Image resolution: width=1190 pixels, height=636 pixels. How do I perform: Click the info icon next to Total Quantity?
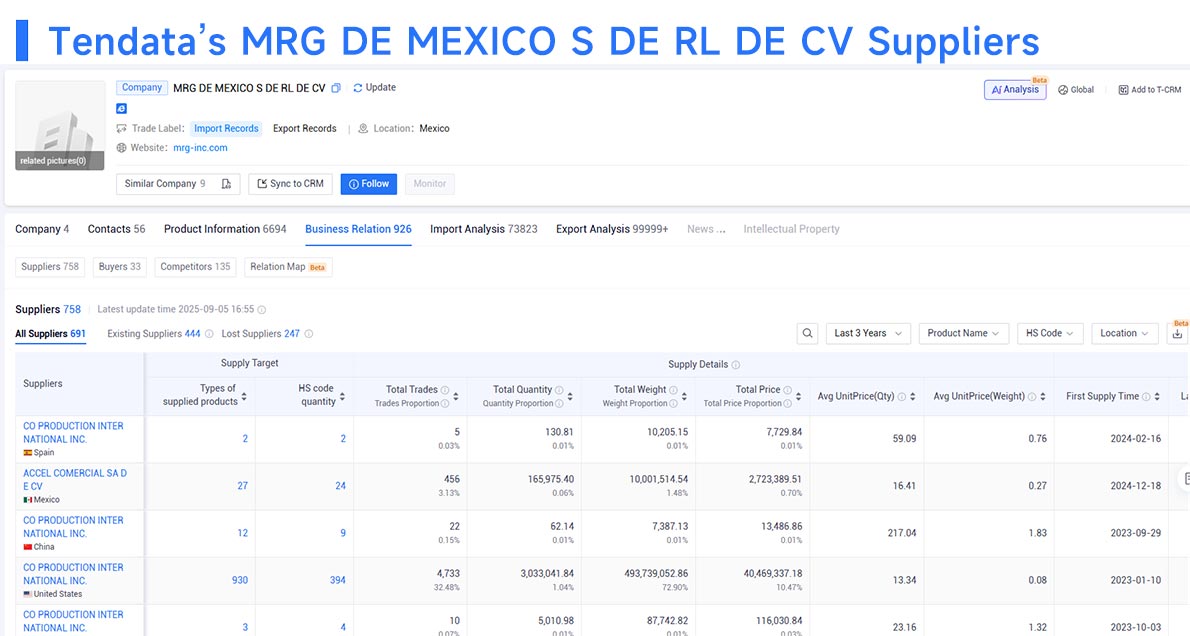click(559, 390)
